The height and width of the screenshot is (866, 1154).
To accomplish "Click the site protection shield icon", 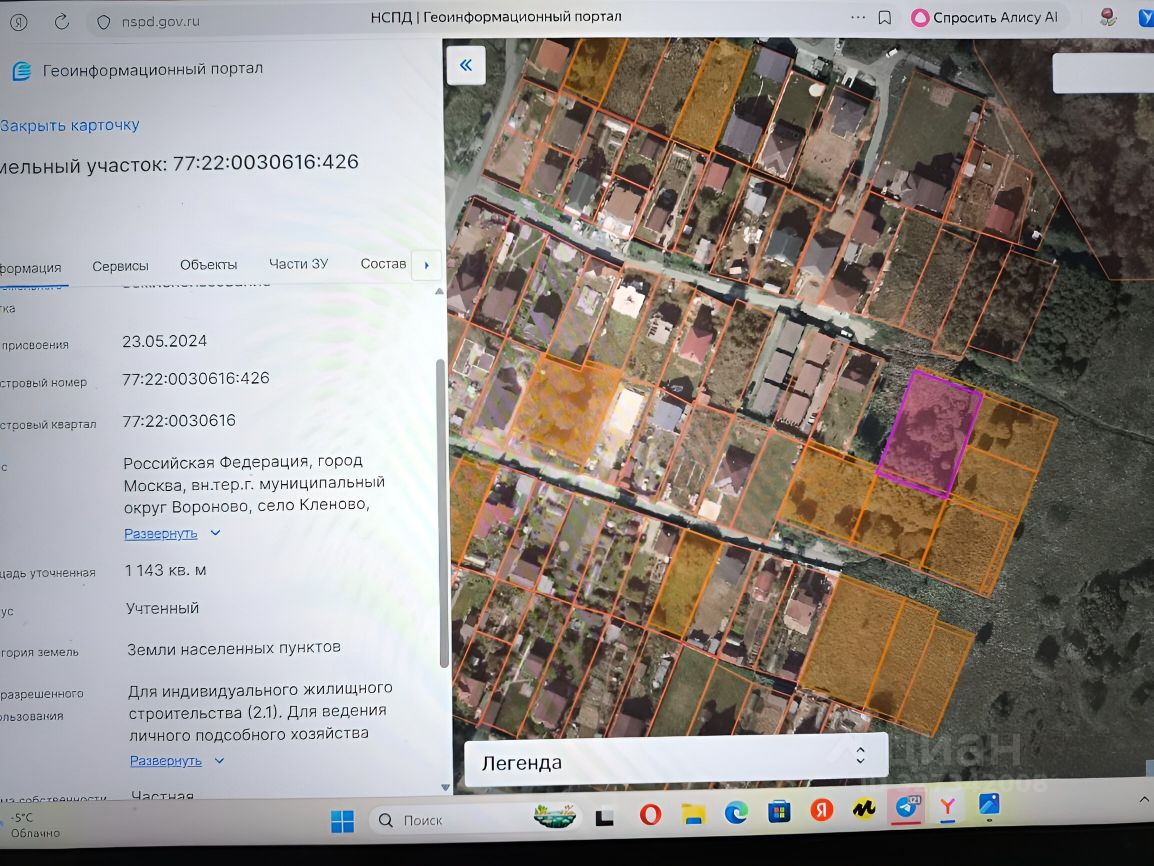I will [x=104, y=22].
